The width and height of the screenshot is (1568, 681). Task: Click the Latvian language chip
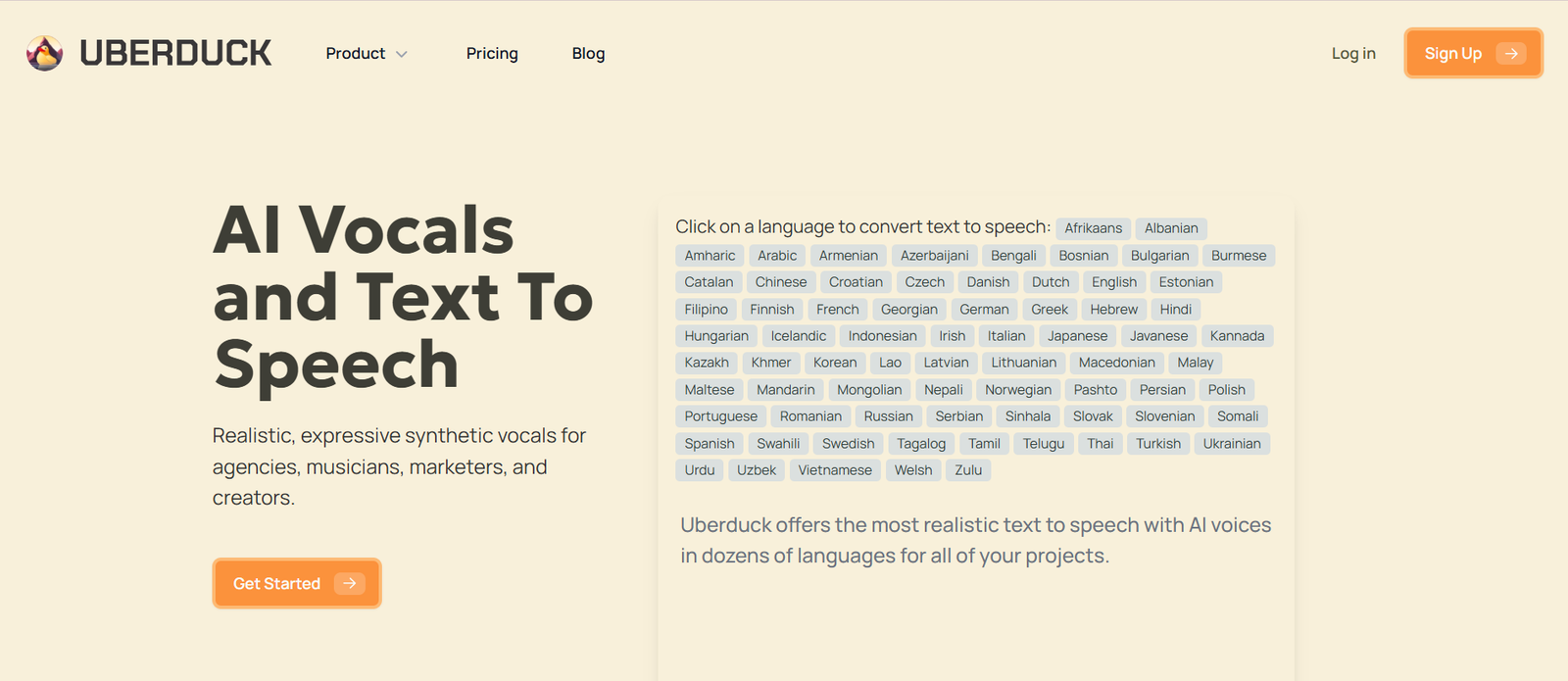(946, 363)
